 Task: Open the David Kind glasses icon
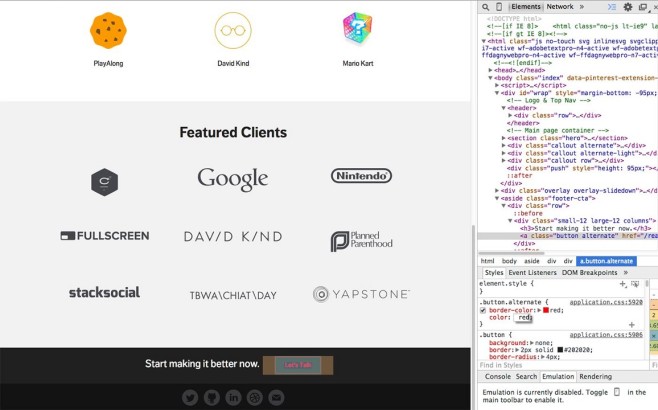tap(233, 30)
